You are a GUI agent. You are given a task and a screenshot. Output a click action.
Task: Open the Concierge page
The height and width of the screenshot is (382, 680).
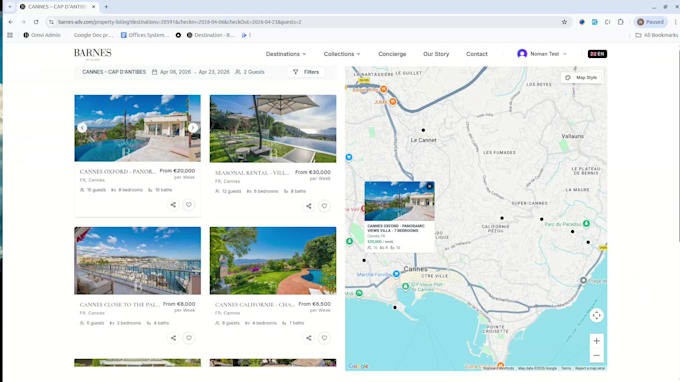[392, 54]
